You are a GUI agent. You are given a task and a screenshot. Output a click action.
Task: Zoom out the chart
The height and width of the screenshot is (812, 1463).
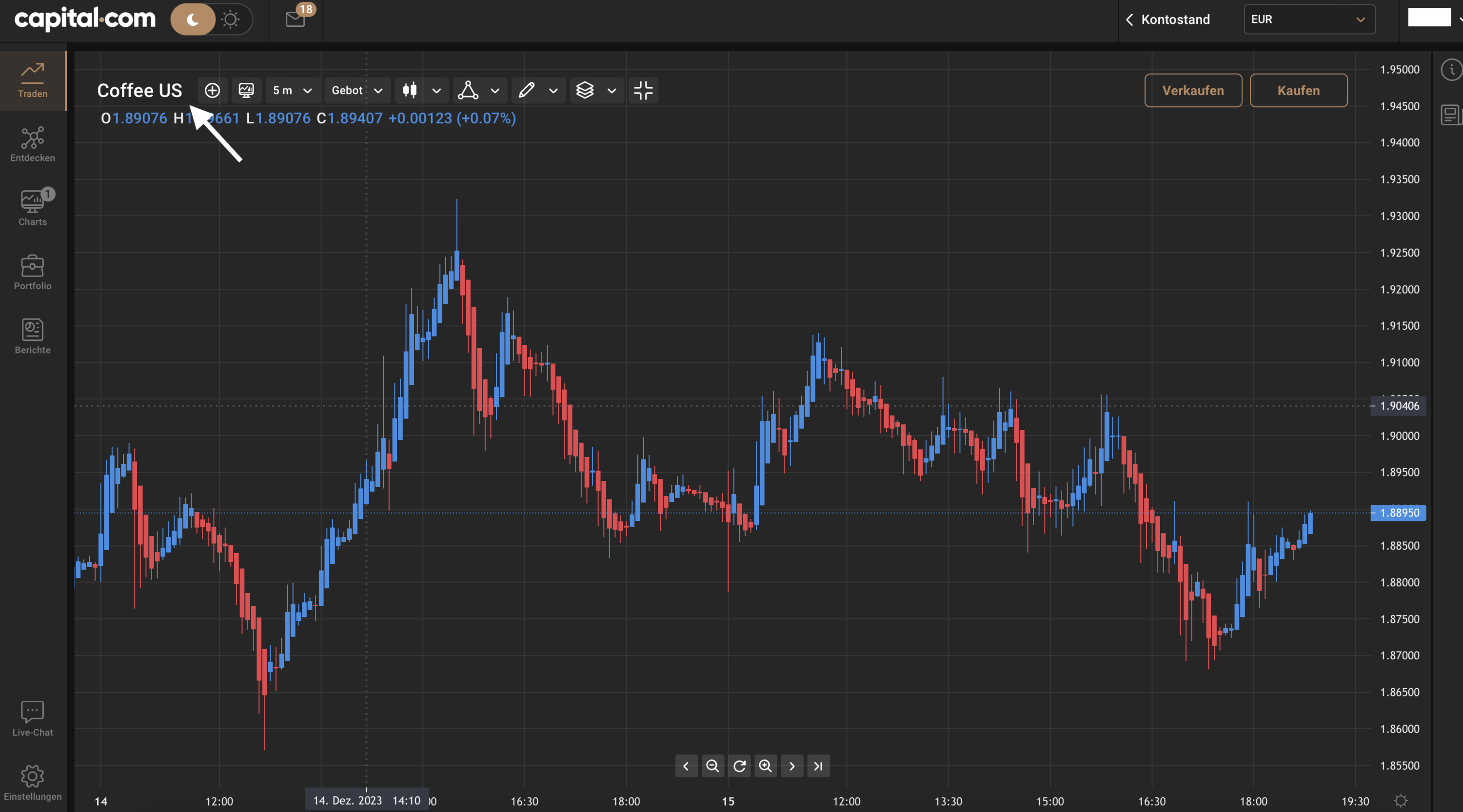tap(712, 766)
